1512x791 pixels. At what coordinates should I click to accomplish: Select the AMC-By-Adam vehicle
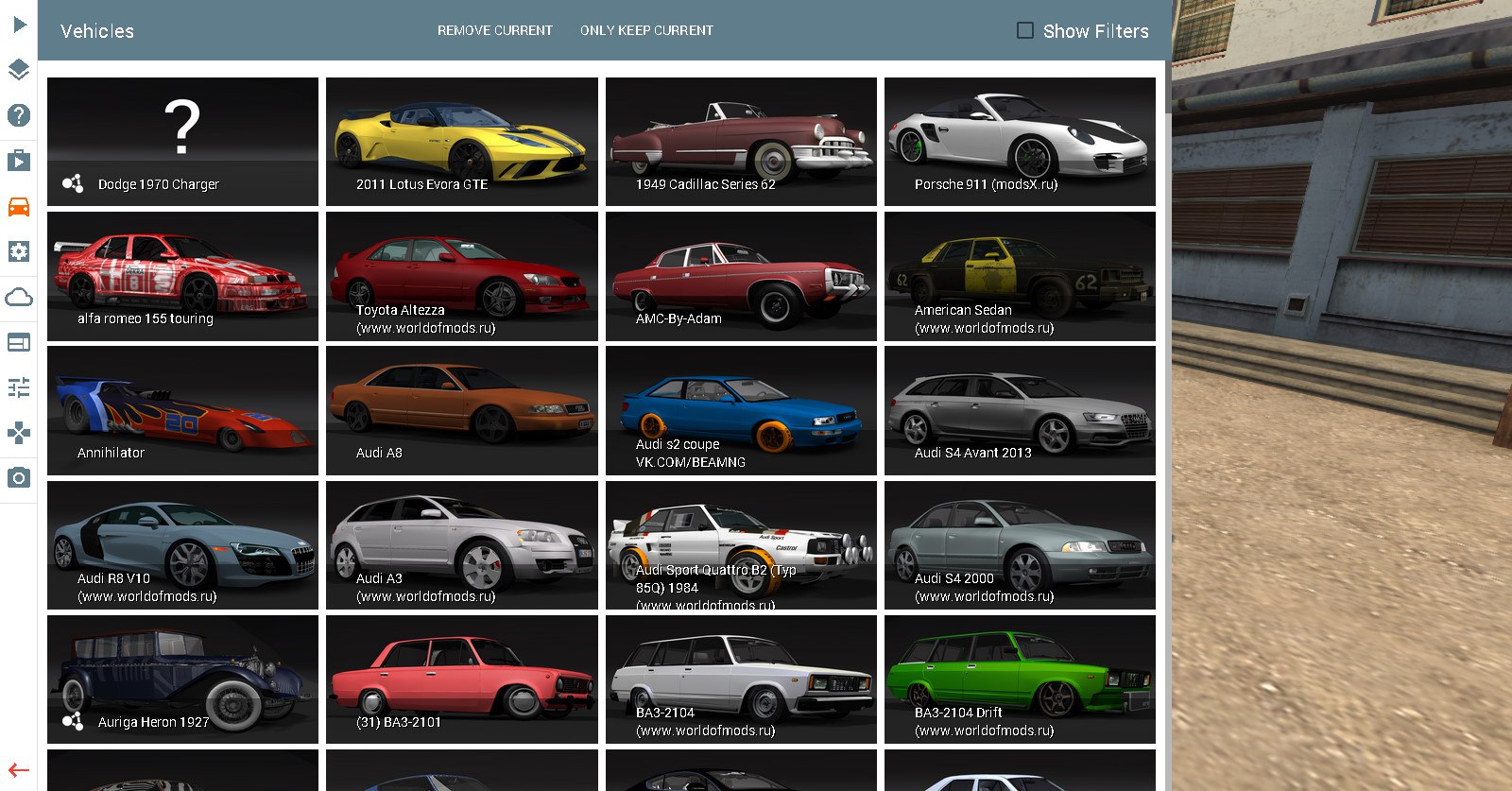pyautogui.click(x=741, y=276)
